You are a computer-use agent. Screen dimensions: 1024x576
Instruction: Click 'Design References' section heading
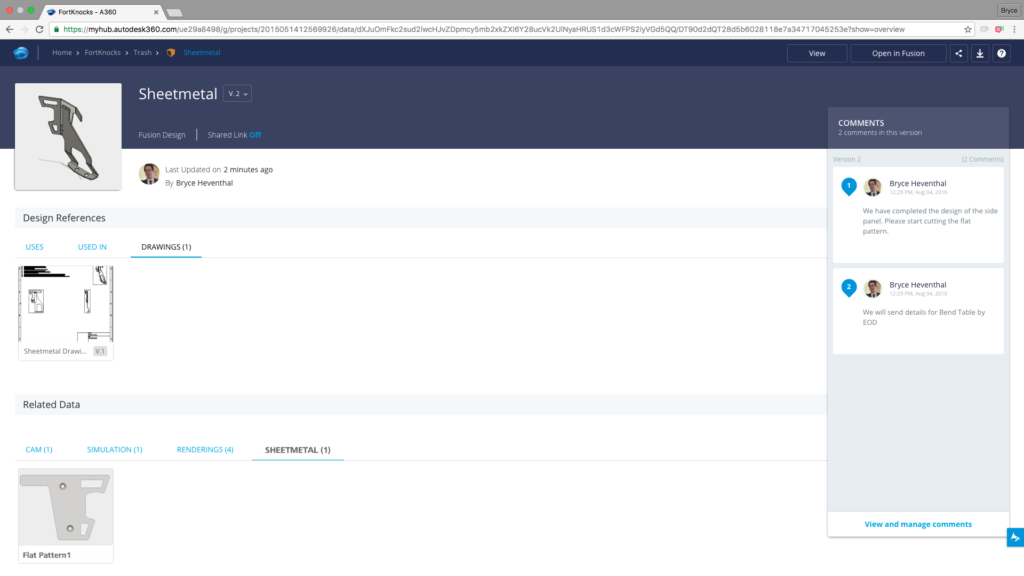tap(64, 218)
